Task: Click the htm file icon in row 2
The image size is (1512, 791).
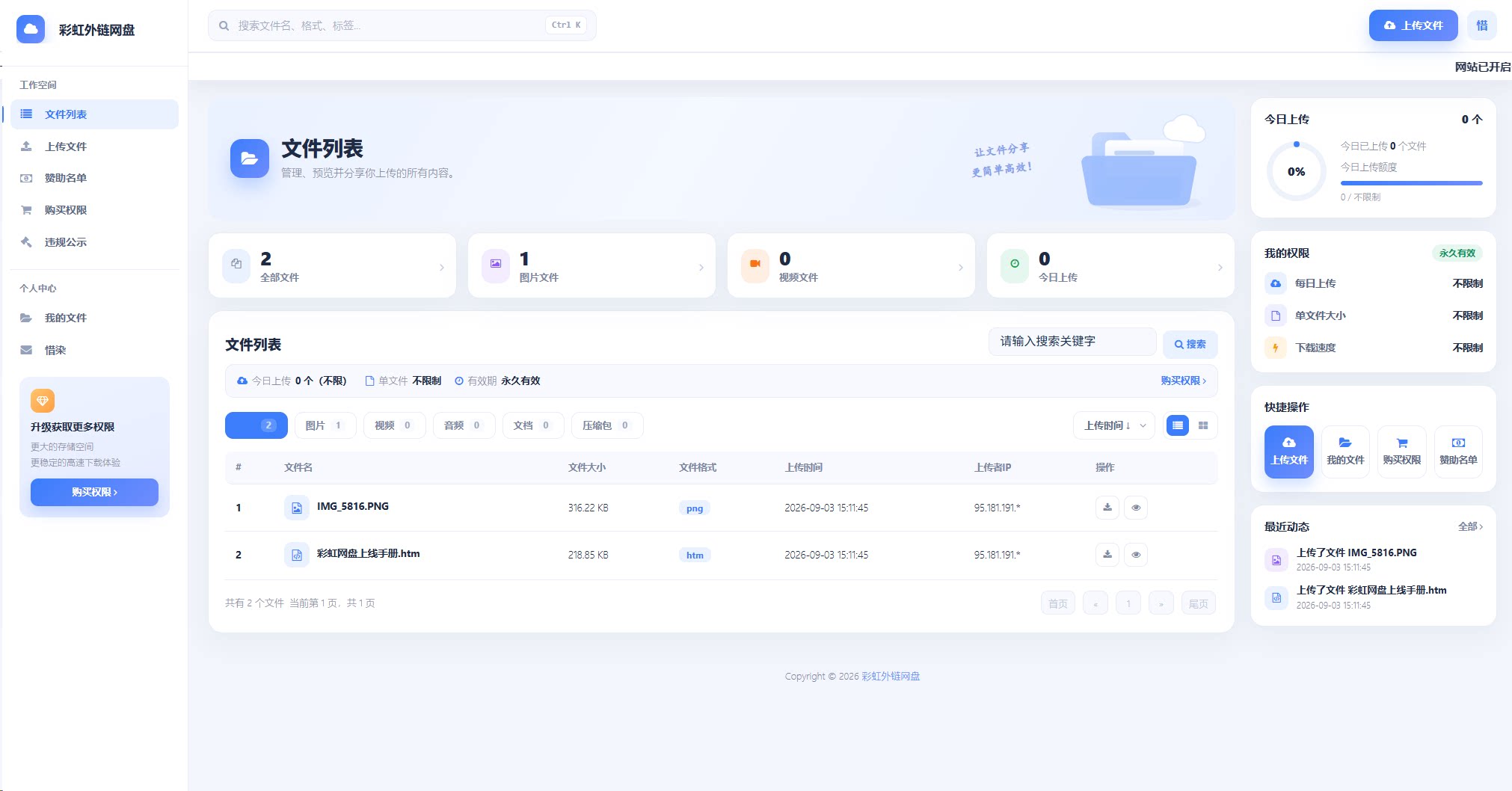Action: [x=297, y=555]
